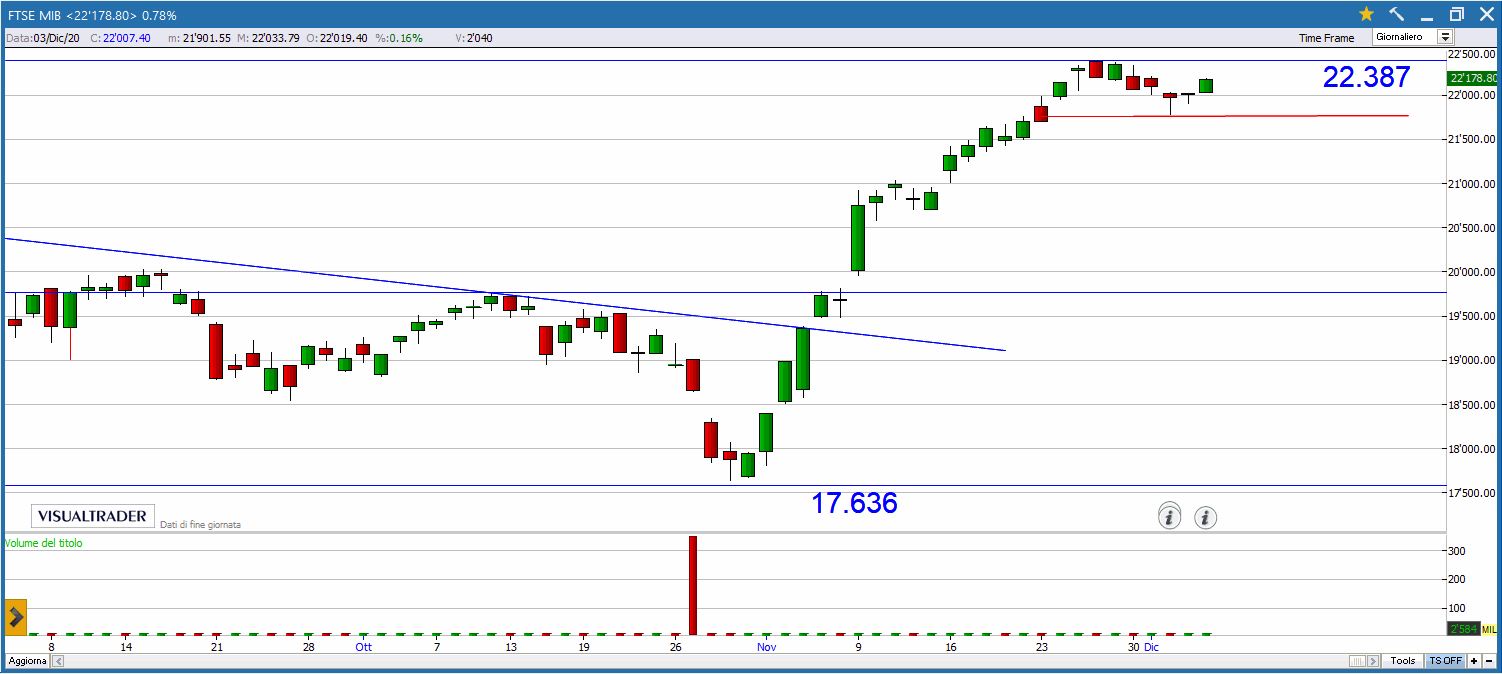The image size is (1502, 674).
Task: Click the percent change %: 0.16%
Action: 399,38
